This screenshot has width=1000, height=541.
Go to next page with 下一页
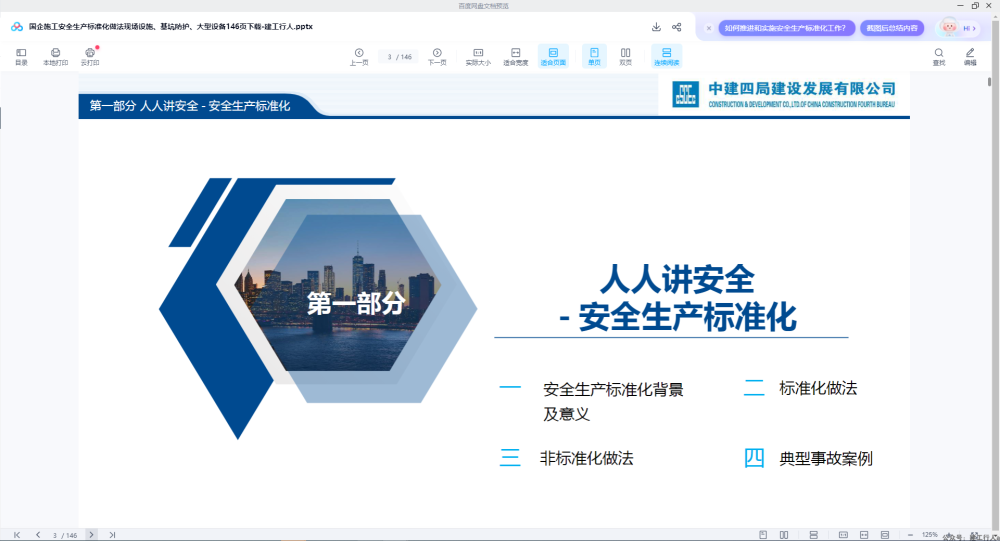tap(437, 56)
